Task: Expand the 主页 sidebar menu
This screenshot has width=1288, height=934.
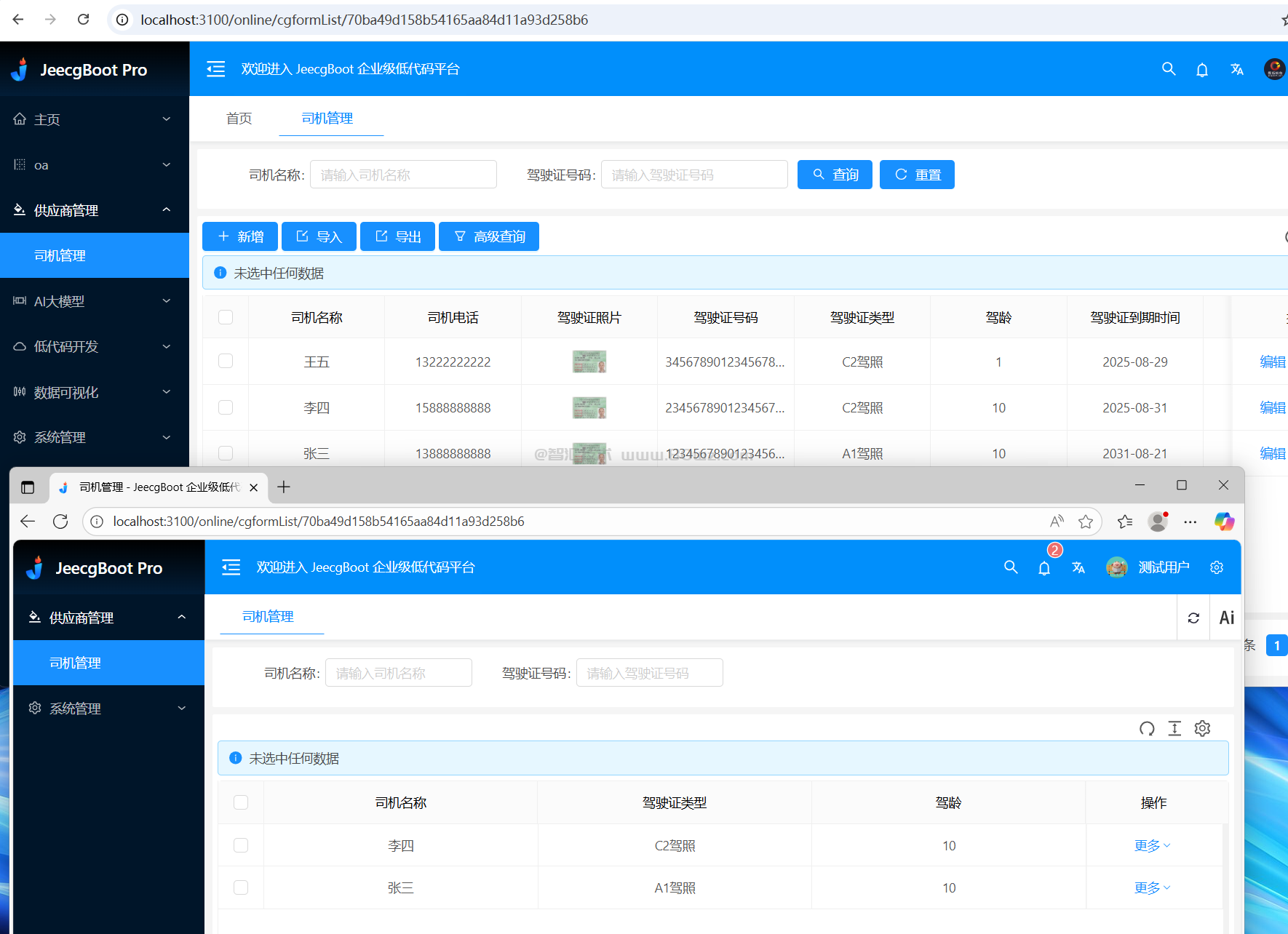Action: coord(95,119)
